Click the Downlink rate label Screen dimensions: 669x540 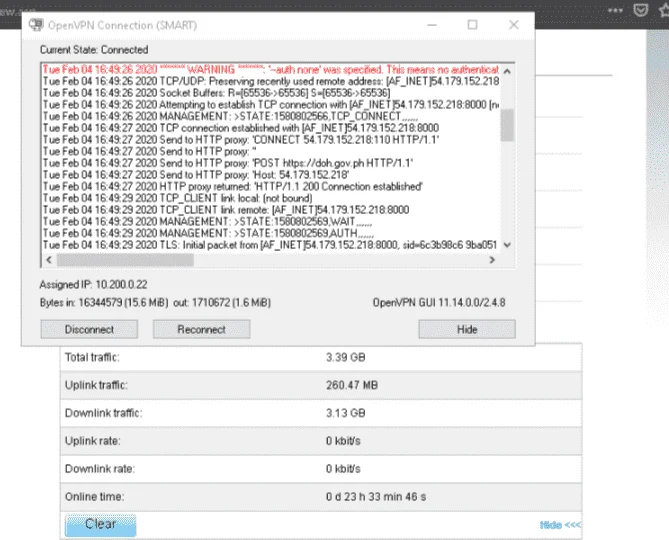[x=99, y=469]
